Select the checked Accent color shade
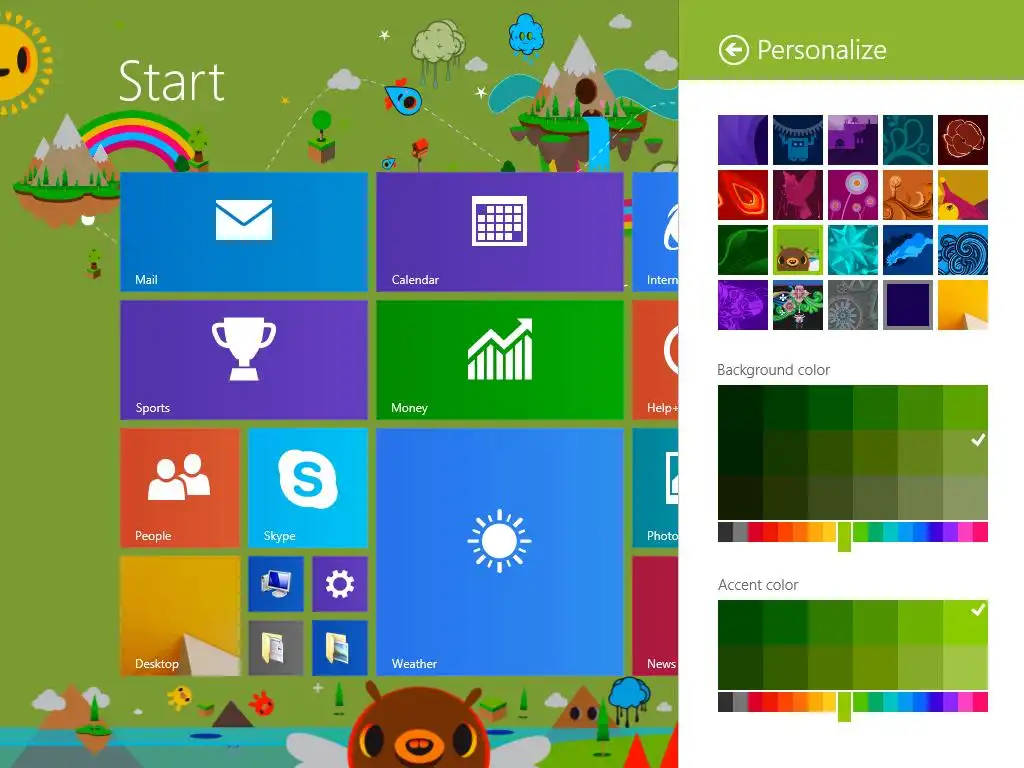Screen dimensions: 1024x768 [x=965, y=622]
